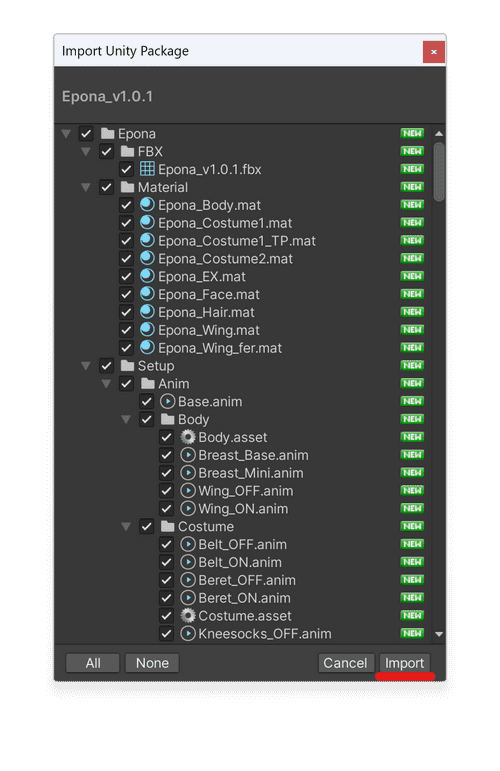Click the Epona_Body.mat material sphere icon
Viewport: 500px width, 771px height.
[147, 205]
